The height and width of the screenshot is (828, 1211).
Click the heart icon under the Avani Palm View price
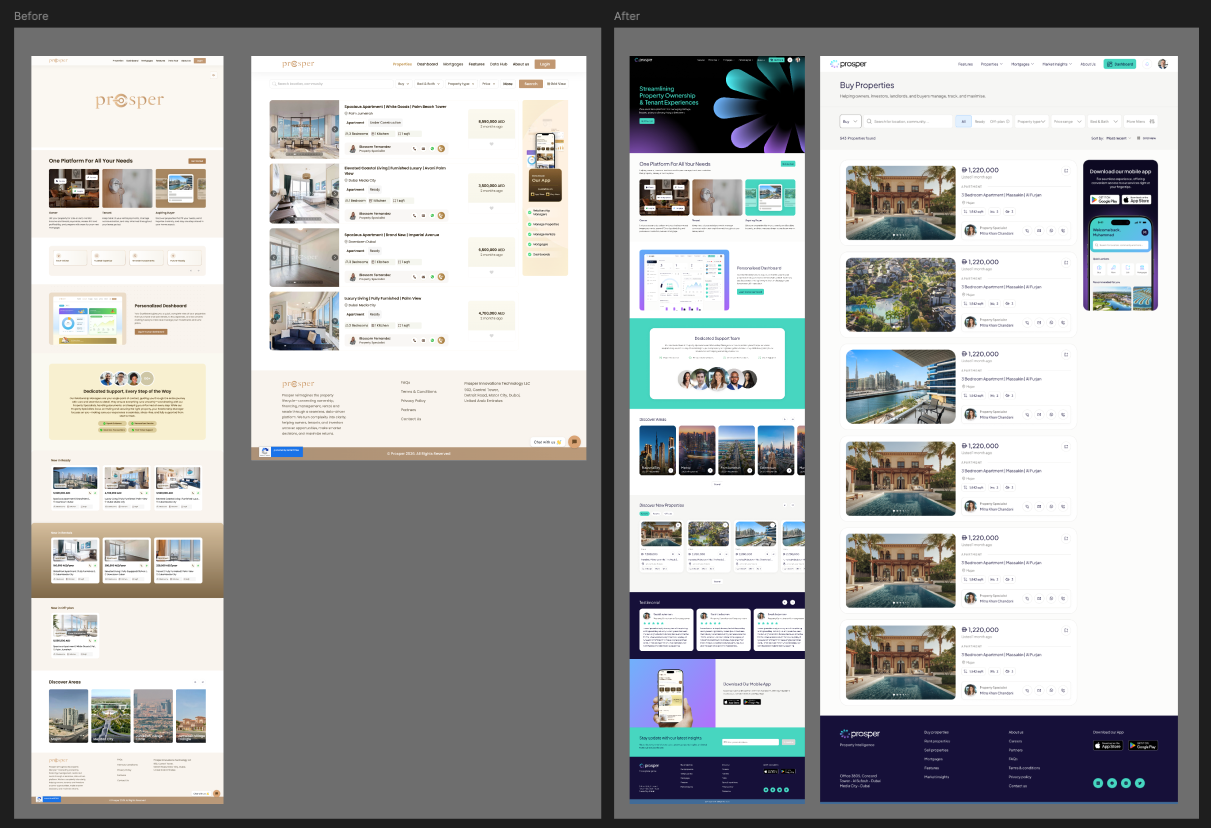pyautogui.click(x=491, y=206)
